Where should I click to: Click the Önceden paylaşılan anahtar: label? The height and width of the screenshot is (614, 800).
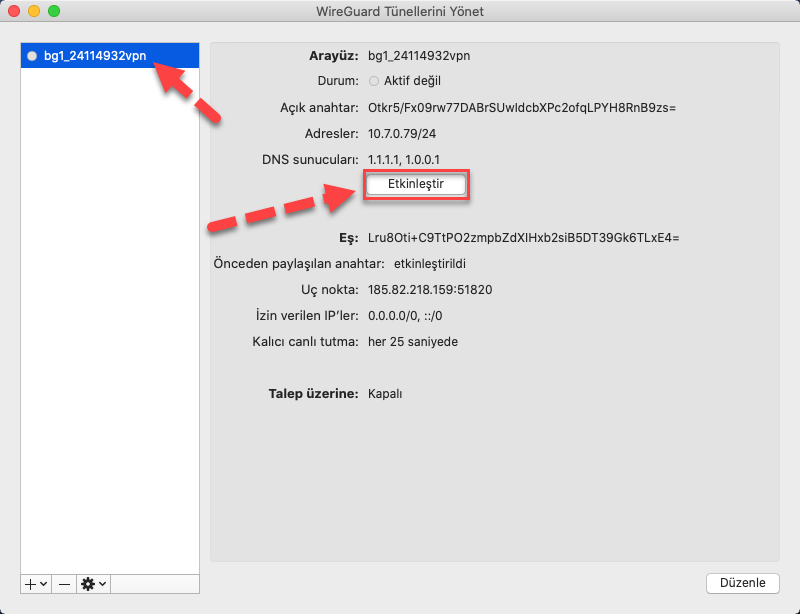coord(299,264)
